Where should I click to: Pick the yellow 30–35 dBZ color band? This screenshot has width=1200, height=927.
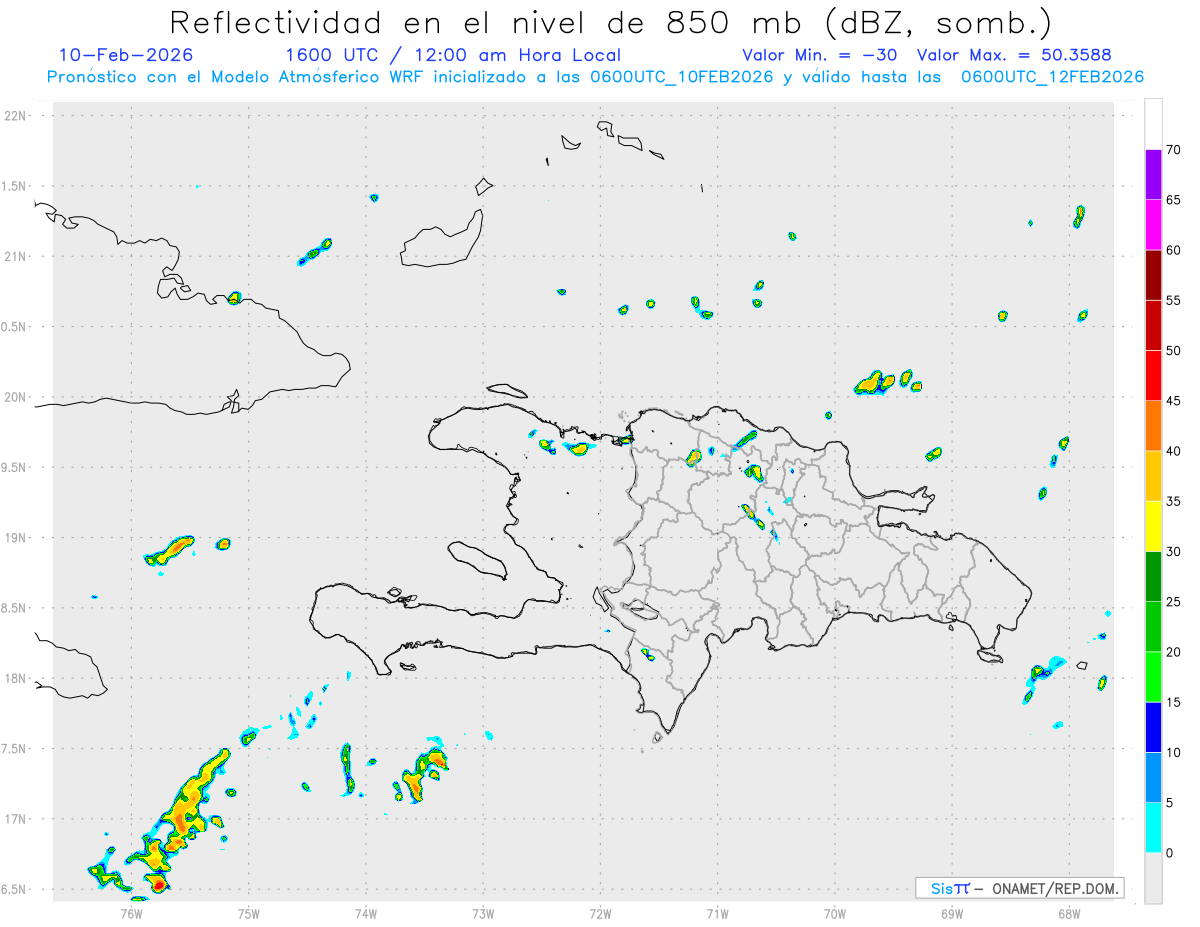[1153, 526]
